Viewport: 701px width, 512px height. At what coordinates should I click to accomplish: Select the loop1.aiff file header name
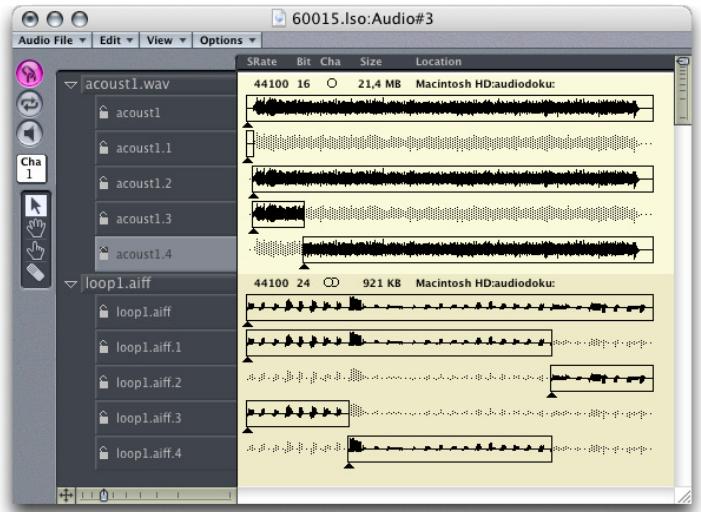[x=118, y=283]
